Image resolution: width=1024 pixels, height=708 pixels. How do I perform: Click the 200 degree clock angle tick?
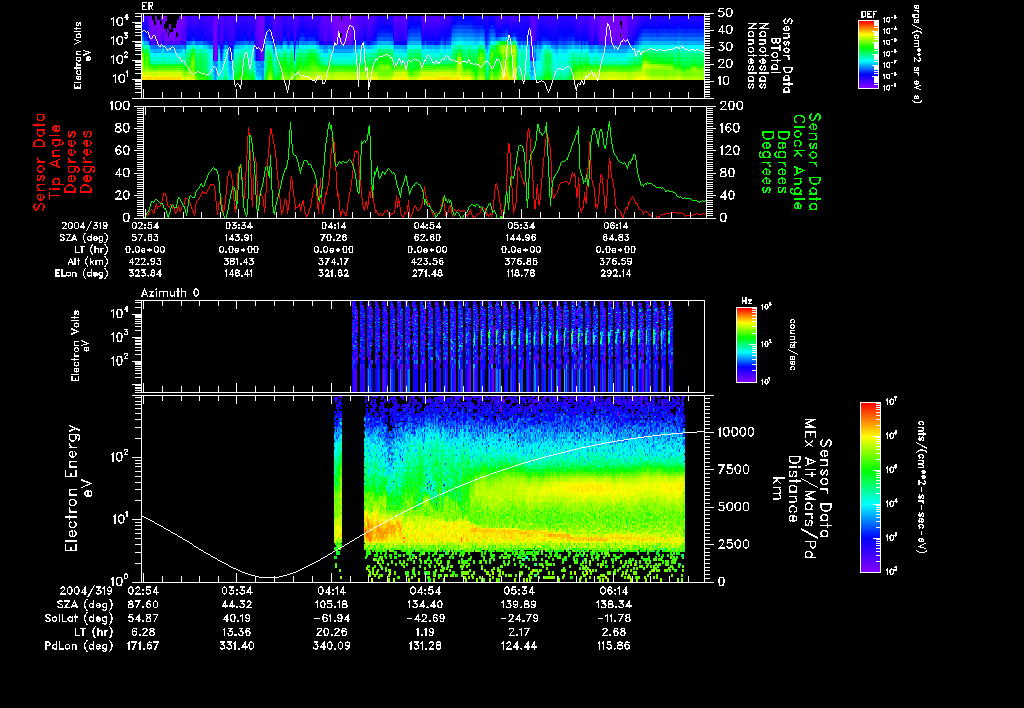731,106
